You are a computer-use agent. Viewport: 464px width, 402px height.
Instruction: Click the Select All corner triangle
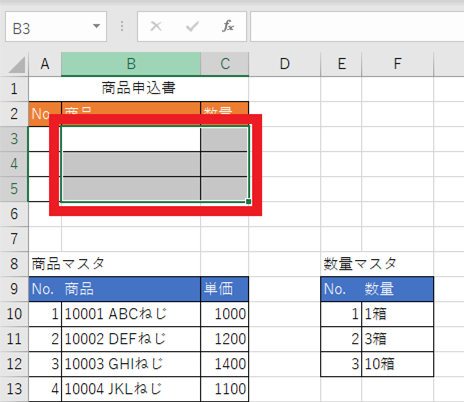(x=17, y=65)
